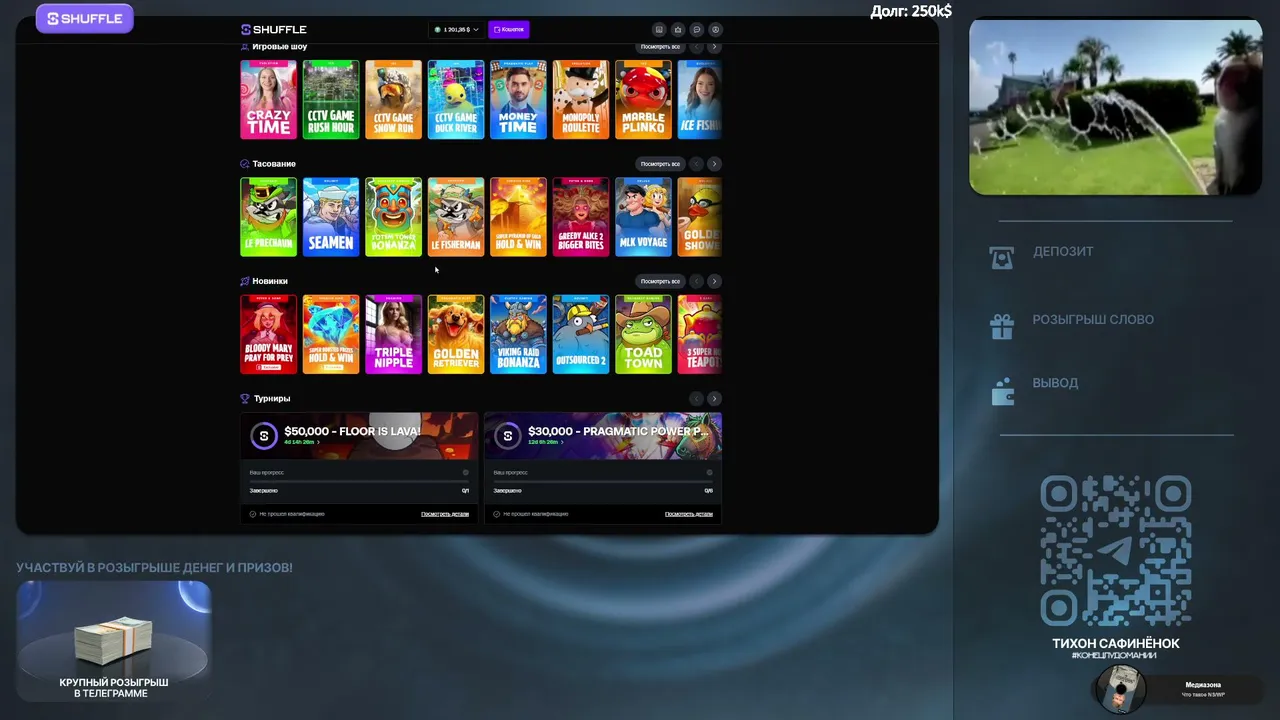Open the Le Prechaun slot
This screenshot has width=1280, height=720.
tap(269, 217)
